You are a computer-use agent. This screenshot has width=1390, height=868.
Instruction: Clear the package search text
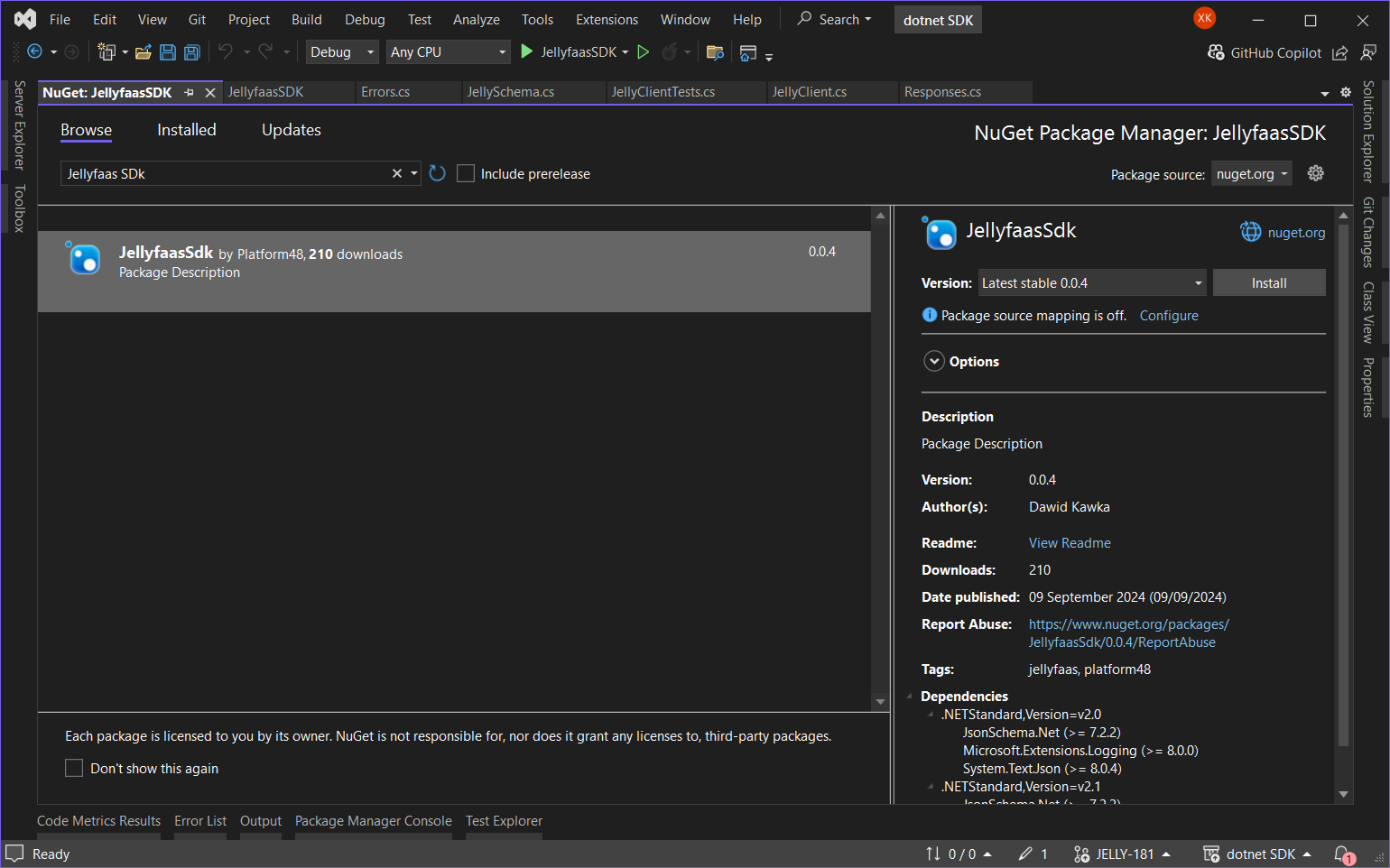(397, 173)
